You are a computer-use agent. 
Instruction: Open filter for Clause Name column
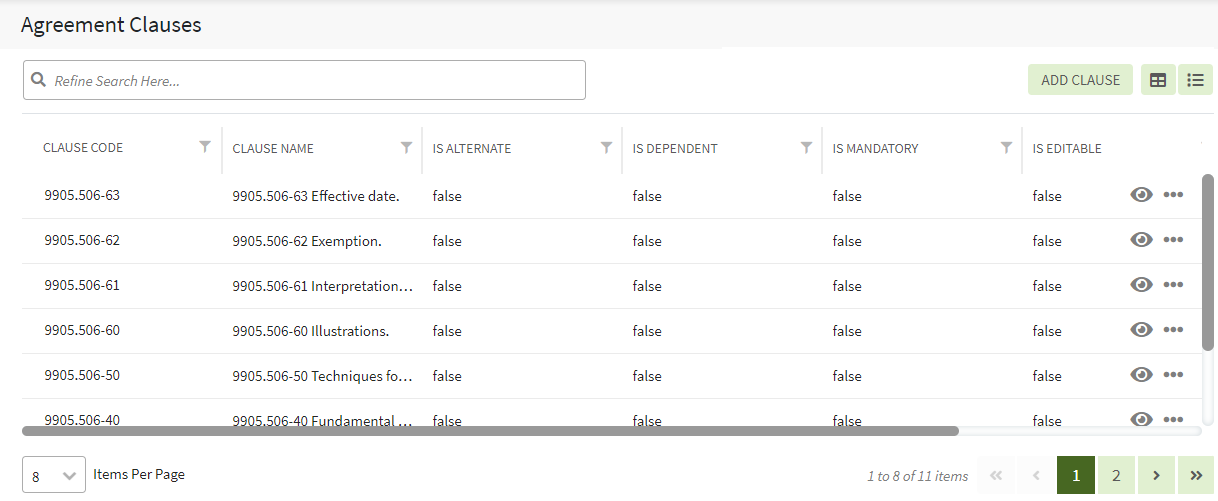(406, 147)
